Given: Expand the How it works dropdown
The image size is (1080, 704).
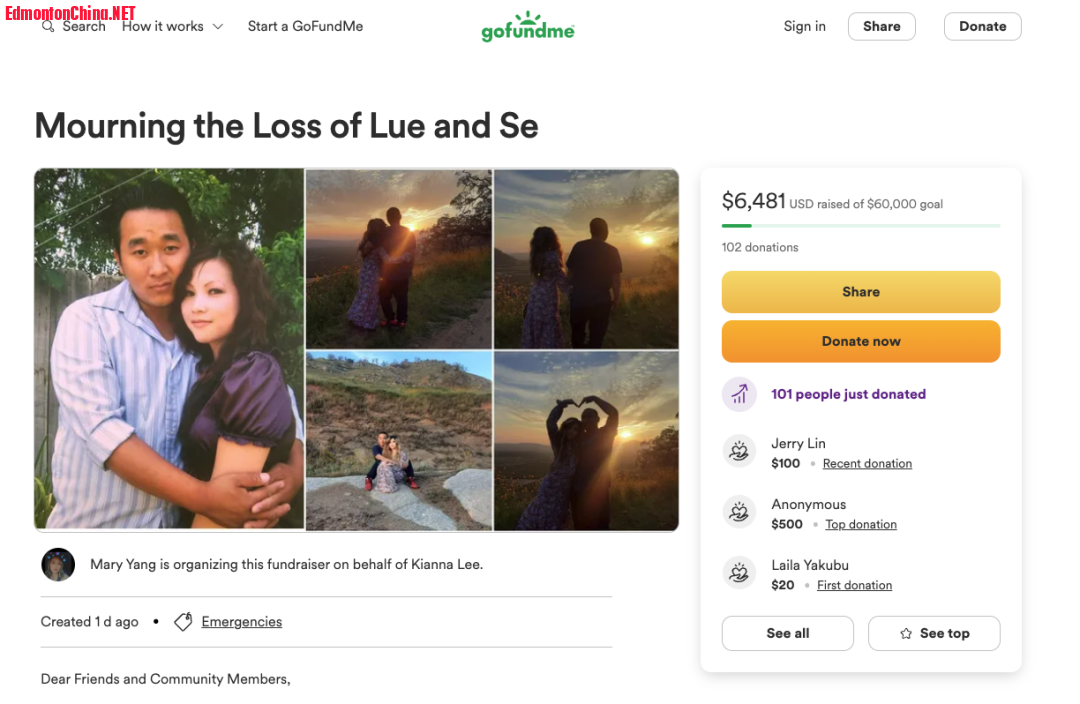Looking at the screenshot, I should click(172, 26).
